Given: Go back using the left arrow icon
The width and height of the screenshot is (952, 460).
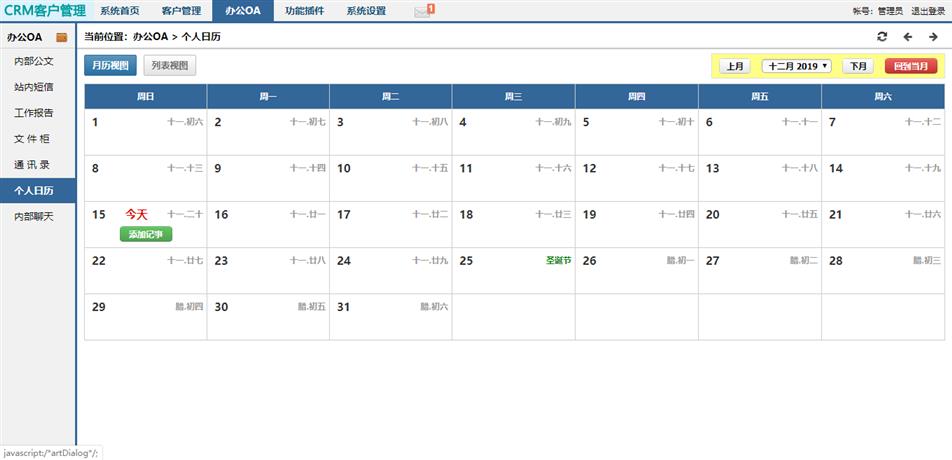Looking at the screenshot, I should click(x=908, y=37).
